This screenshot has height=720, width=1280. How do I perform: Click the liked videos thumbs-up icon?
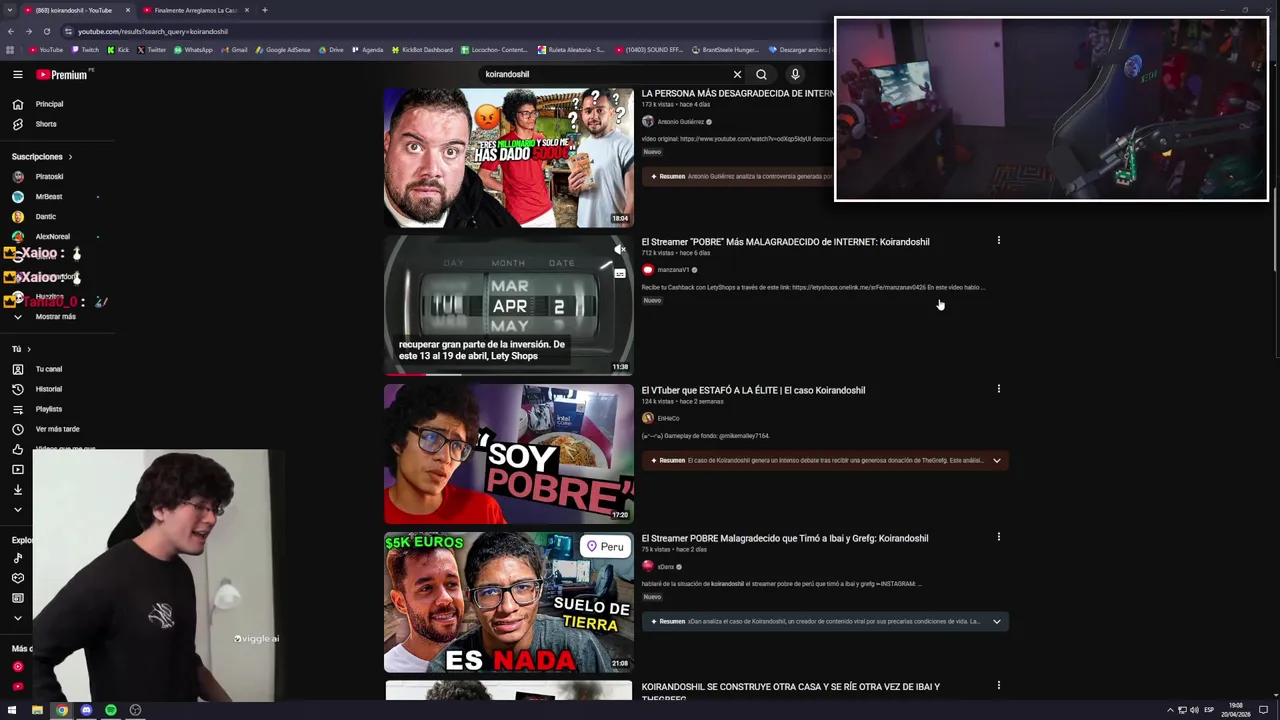click(x=17, y=450)
